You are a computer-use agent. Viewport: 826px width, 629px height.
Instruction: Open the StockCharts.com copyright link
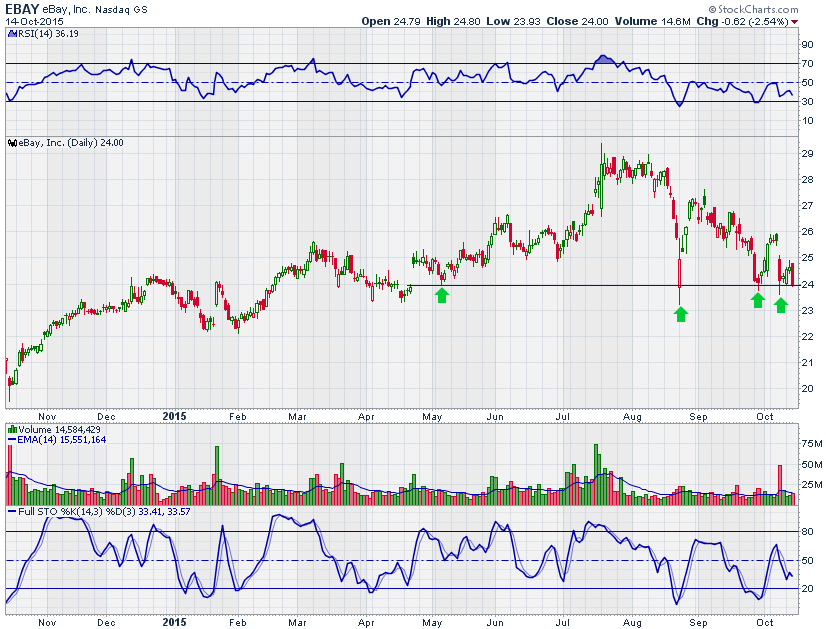point(753,9)
